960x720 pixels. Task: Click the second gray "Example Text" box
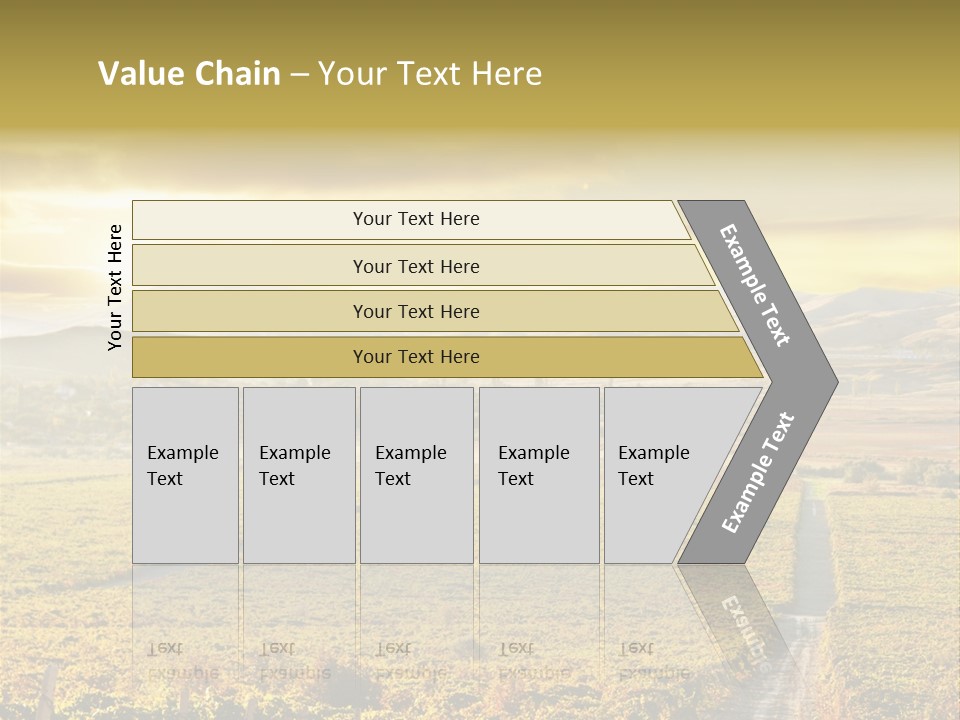[x=298, y=474]
